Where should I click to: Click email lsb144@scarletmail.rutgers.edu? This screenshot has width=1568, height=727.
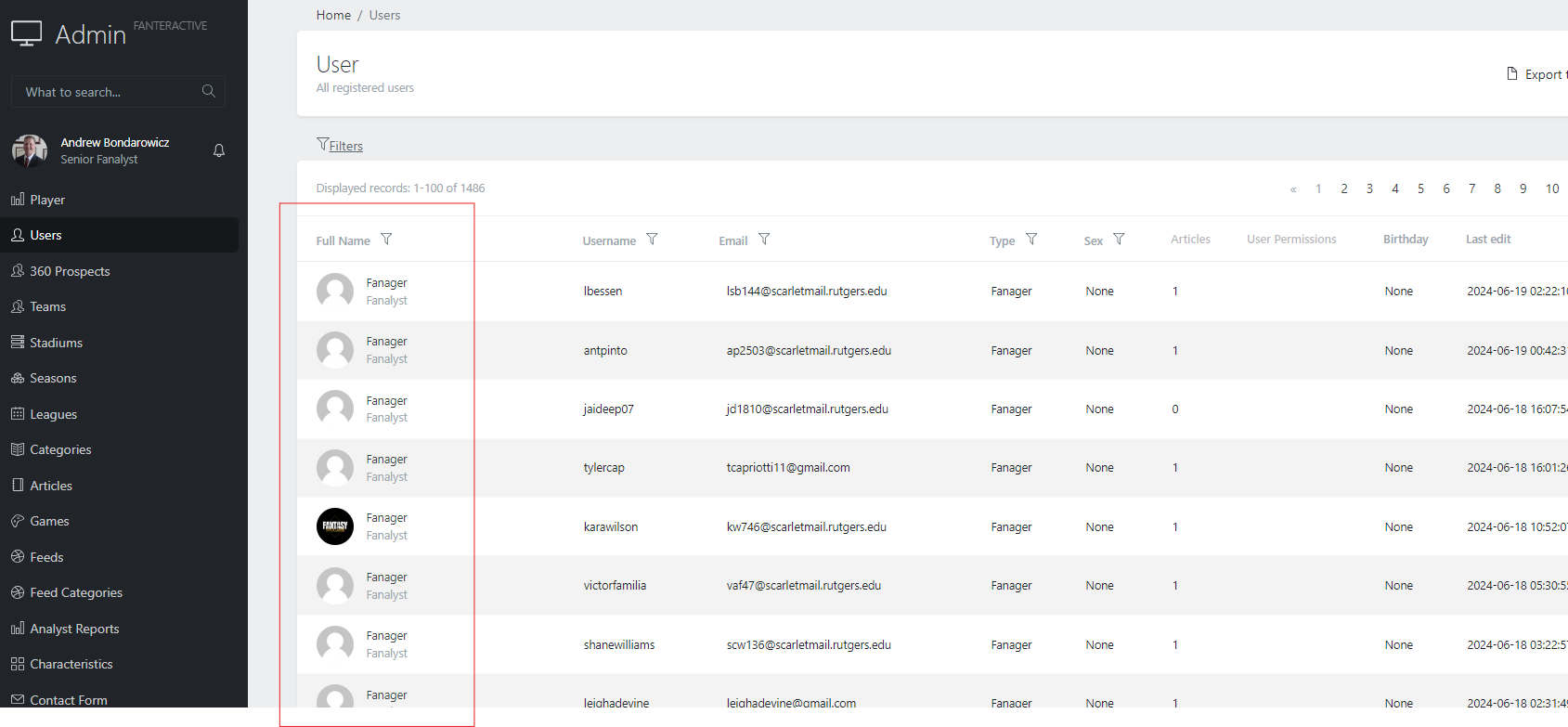click(x=807, y=292)
